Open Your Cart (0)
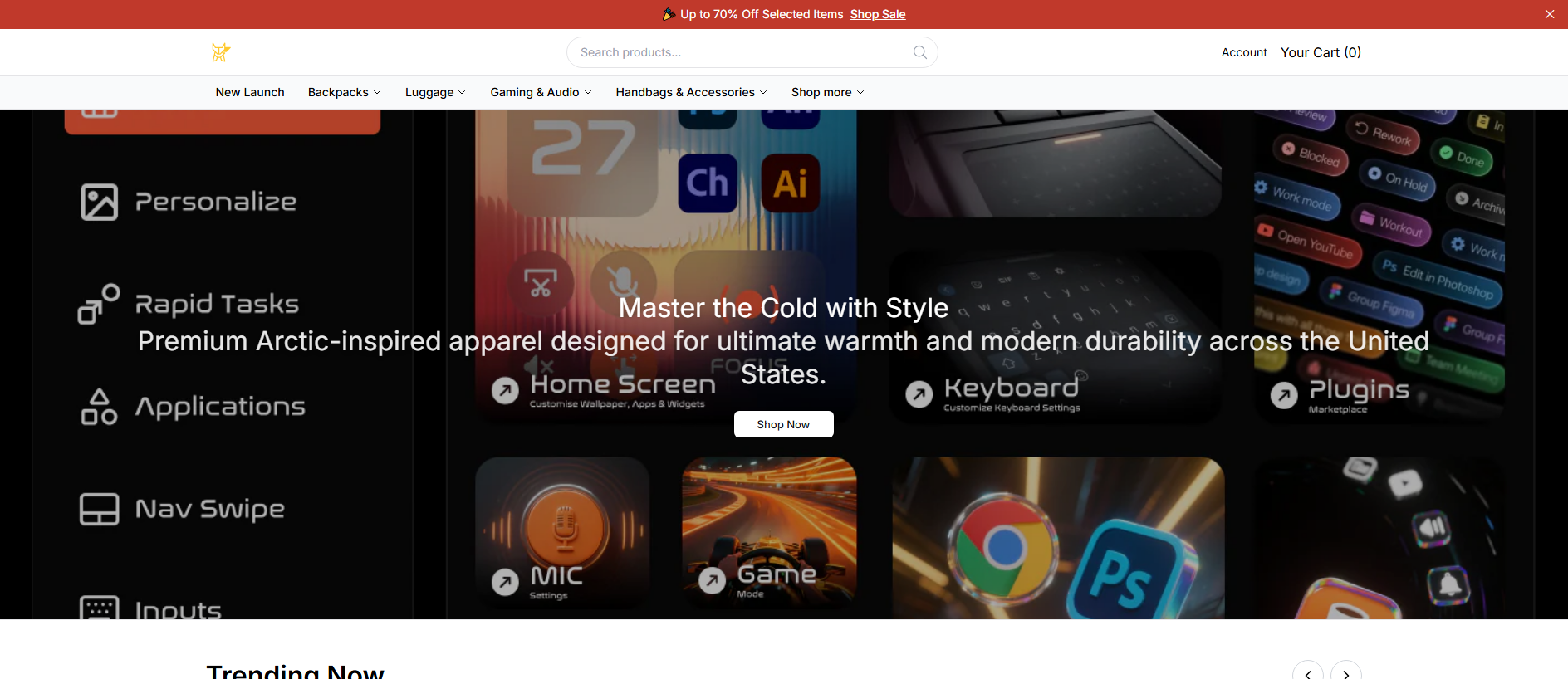Screen dimensions: 1568x679 click(1321, 52)
